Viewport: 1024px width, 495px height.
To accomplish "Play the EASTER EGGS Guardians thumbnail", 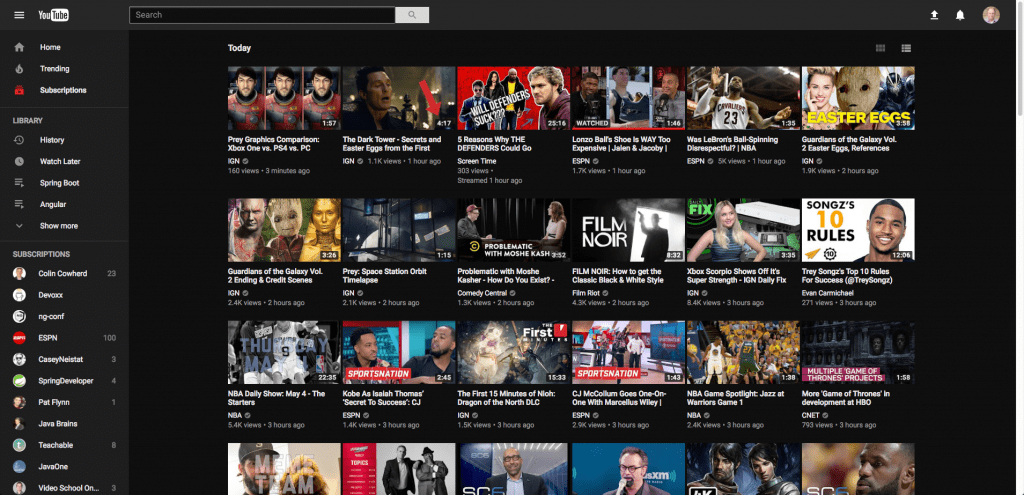I will tap(858, 98).
